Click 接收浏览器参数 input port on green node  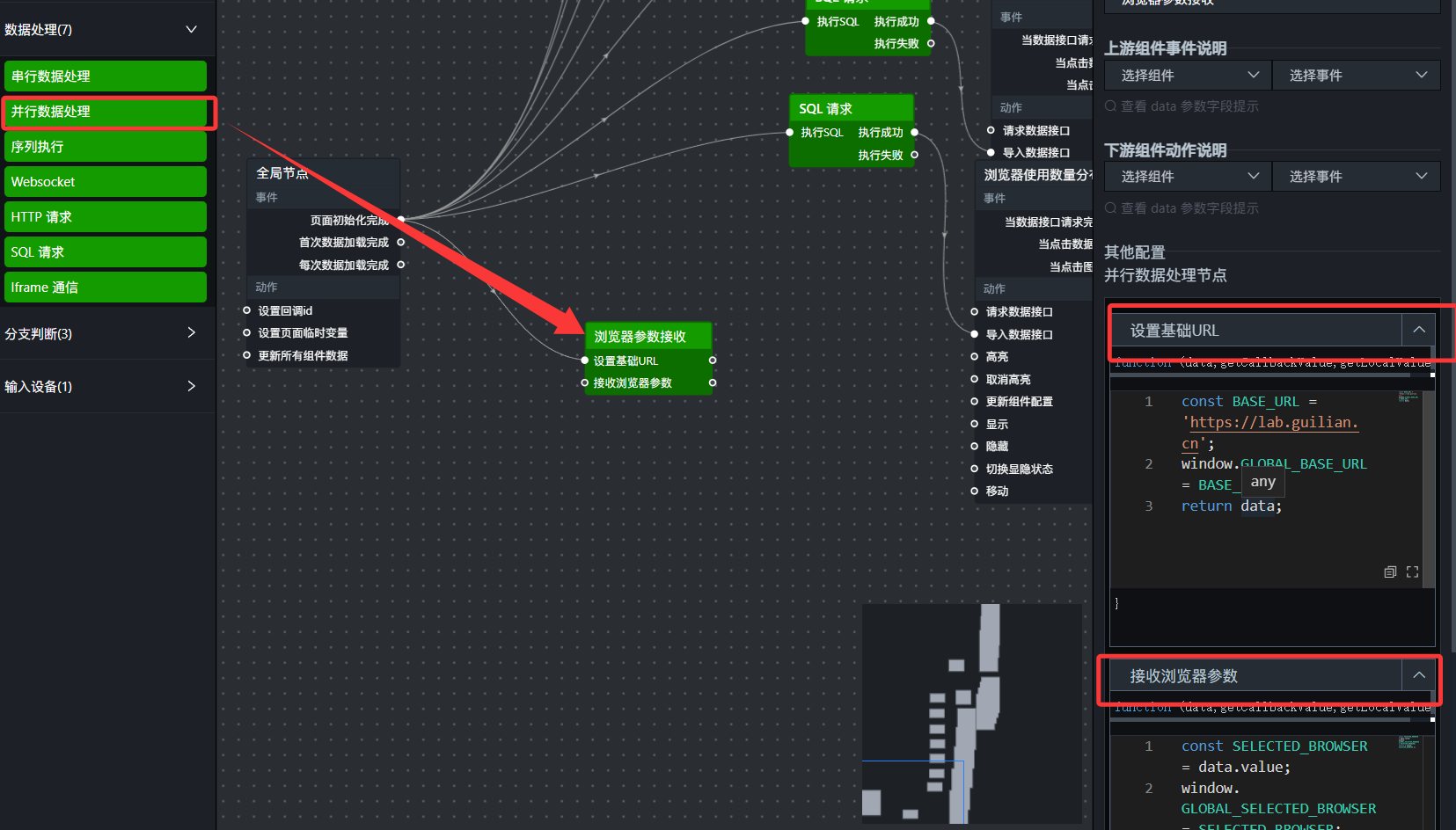(x=585, y=382)
